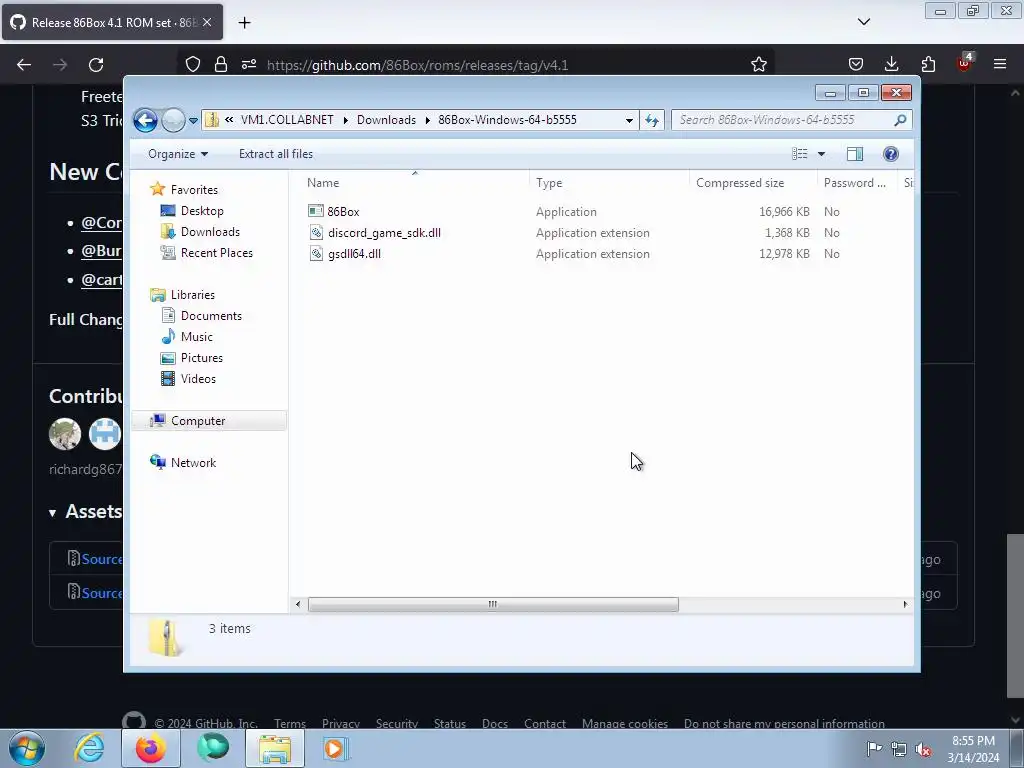The width and height of the screenshot is (1024, 768).
Task: Click the scroll right arrow in file list
Action: (905, 605)
